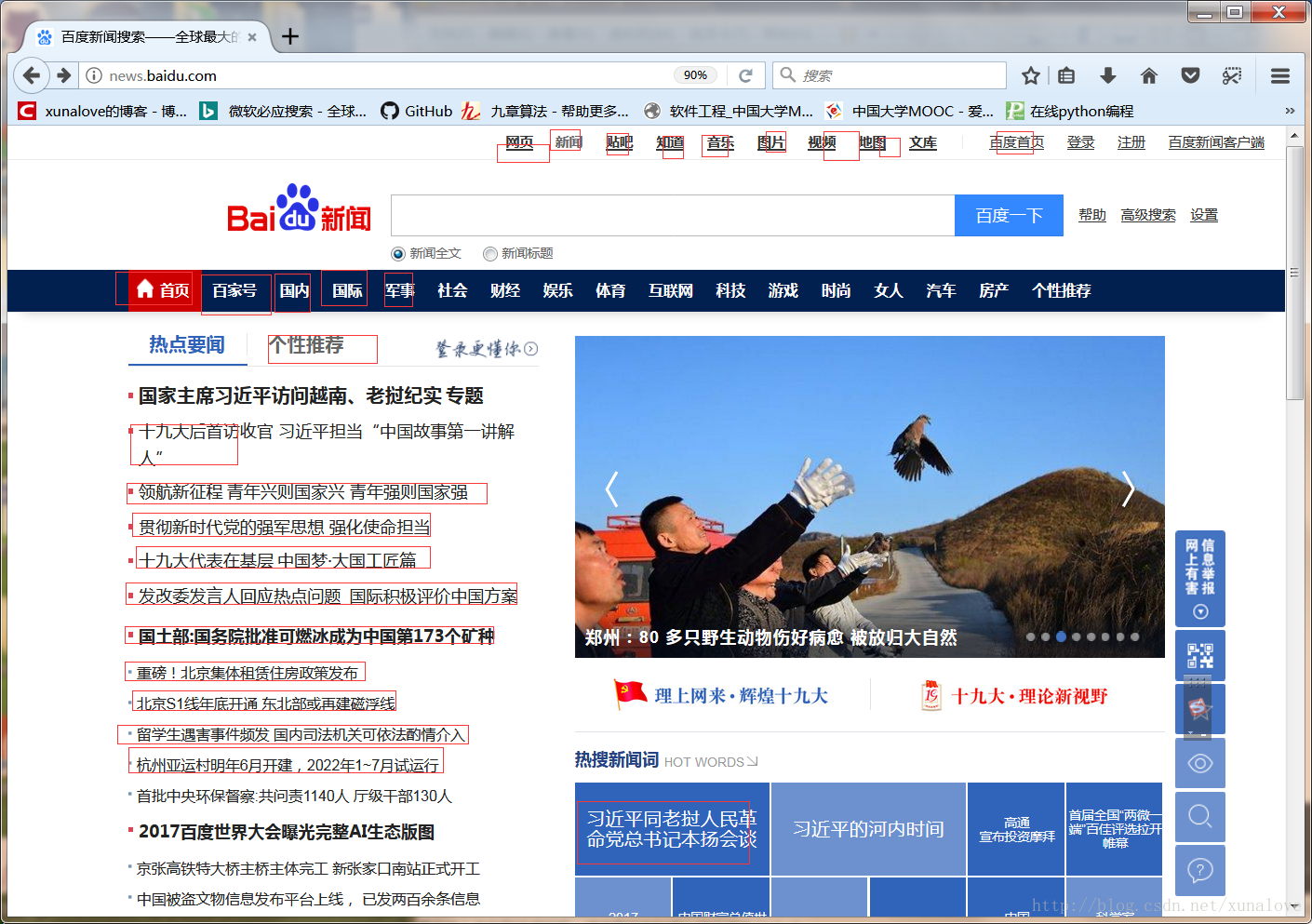Open the 国际 navigation item

348,290
